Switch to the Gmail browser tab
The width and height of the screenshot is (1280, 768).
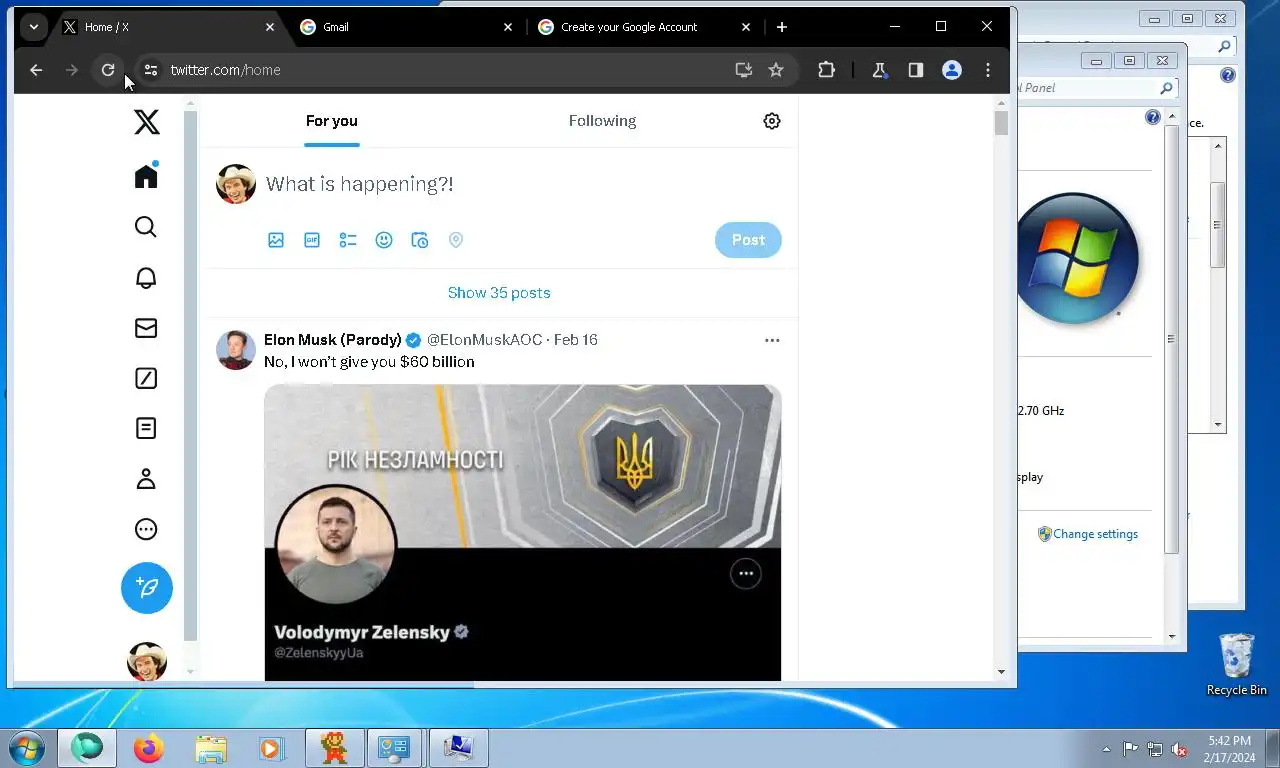point(405,27)
